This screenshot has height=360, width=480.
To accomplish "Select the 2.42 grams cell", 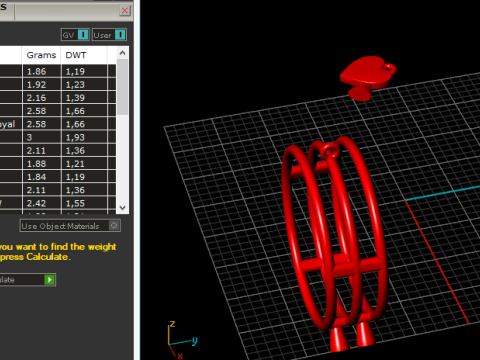I will pyautogui.click(x=42, y=203).
